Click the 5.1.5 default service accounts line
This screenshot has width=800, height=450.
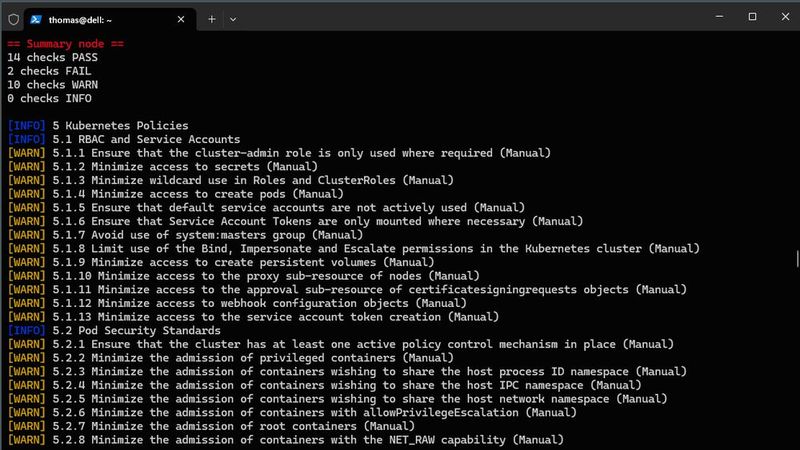point(266,208)
